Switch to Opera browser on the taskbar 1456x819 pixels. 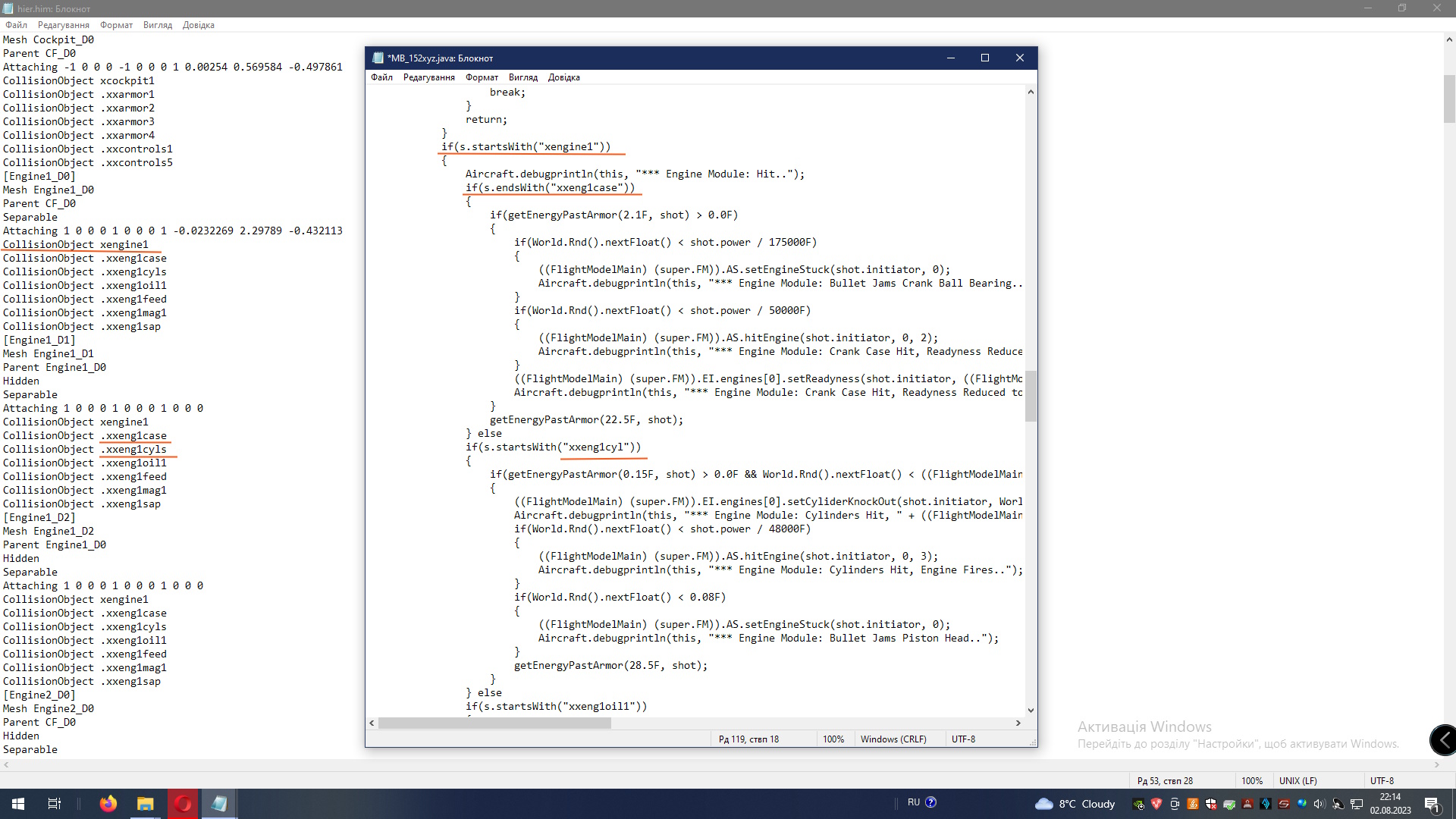183,803
